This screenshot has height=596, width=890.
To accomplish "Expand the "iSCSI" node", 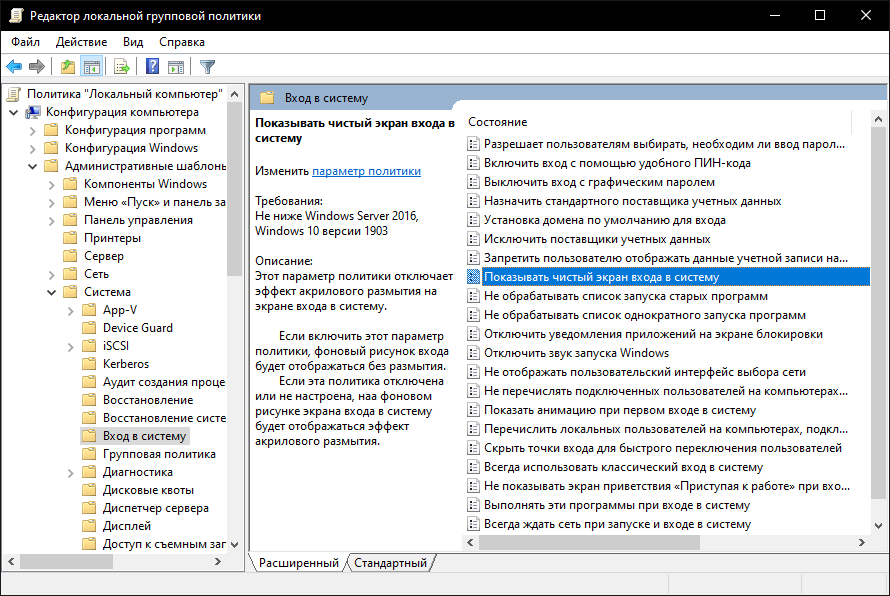I will 70,346.
